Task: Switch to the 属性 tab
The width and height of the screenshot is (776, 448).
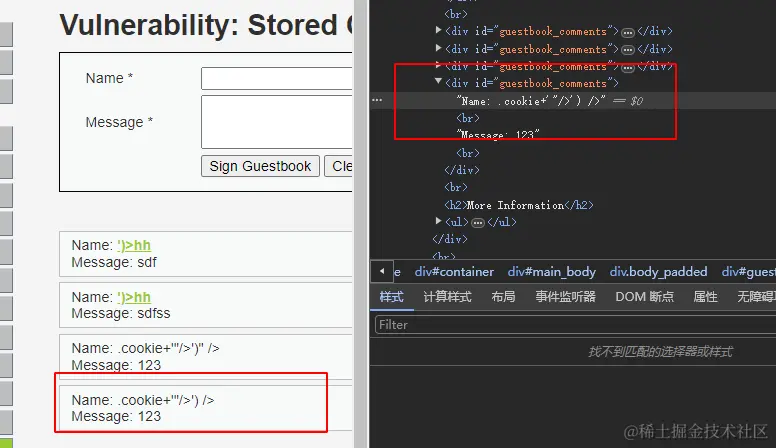Action: tap(705, 297)
